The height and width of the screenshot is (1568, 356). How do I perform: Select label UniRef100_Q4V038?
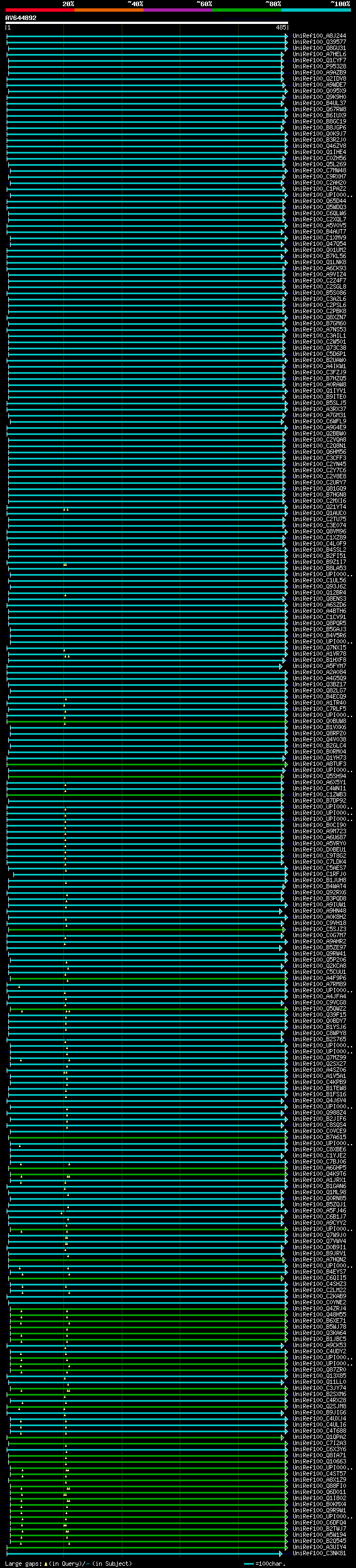(319, 740)
